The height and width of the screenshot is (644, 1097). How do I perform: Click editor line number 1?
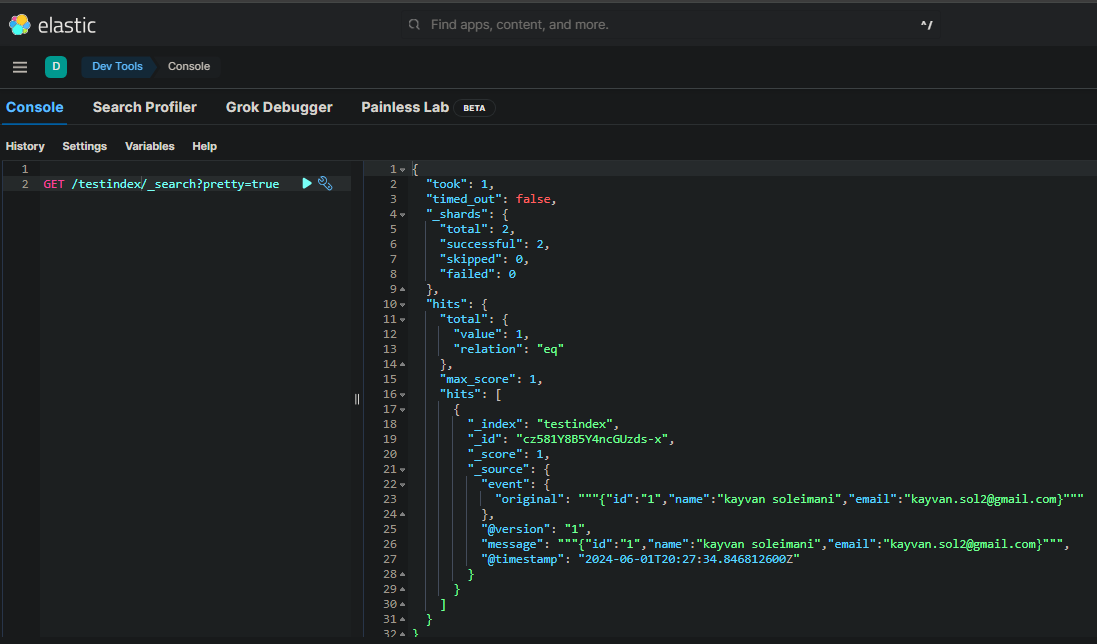tap(24, 169)
